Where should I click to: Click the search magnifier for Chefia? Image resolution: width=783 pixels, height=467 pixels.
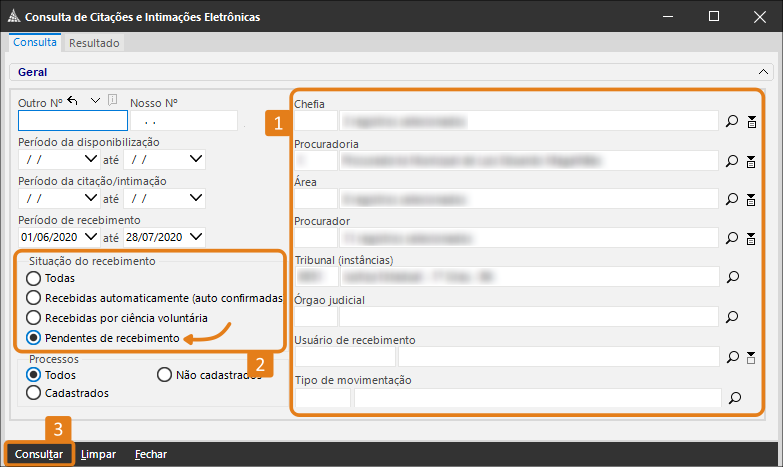click(732, 121)
